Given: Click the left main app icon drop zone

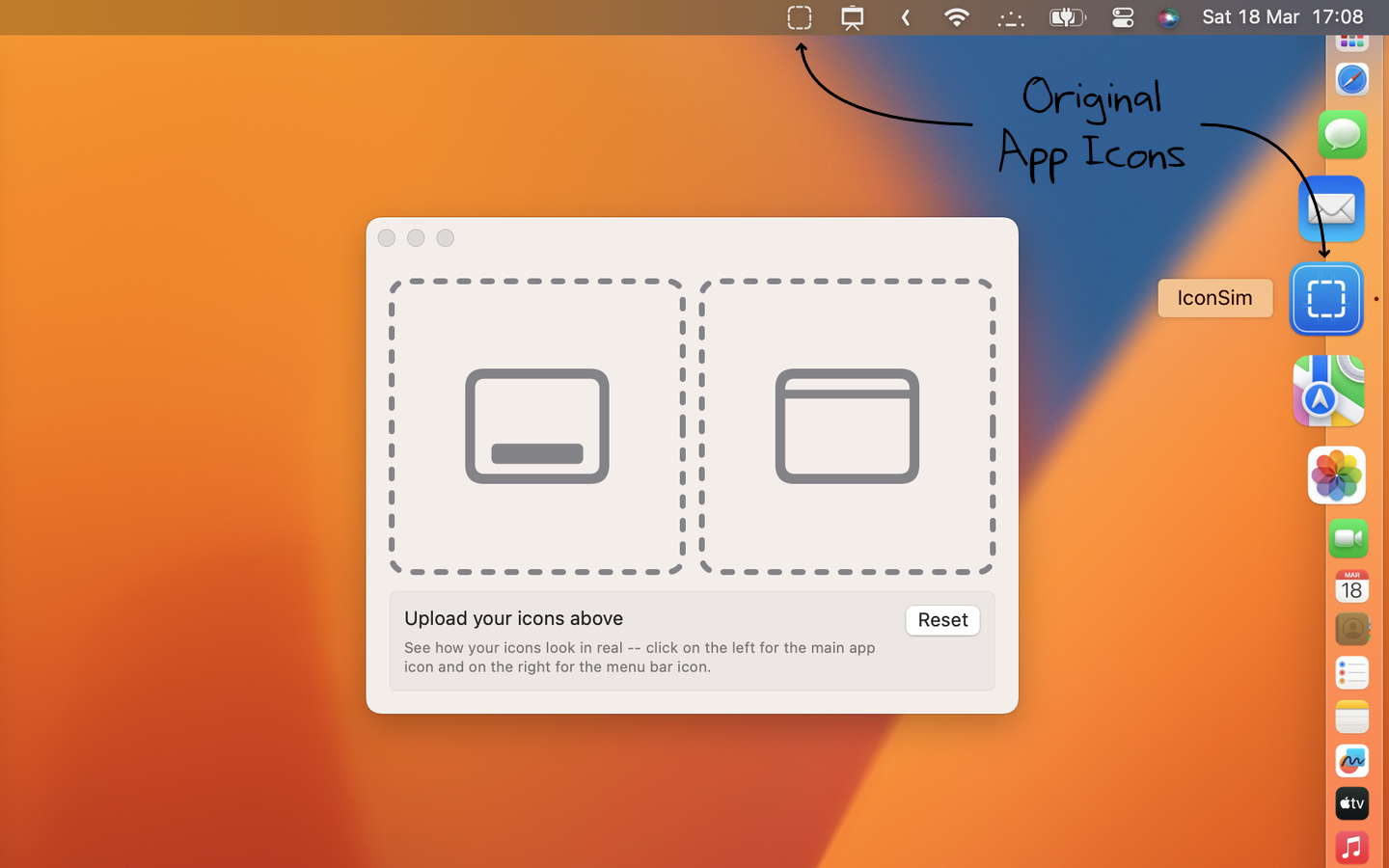Looking at the screenshot, I should pos(536,426).
